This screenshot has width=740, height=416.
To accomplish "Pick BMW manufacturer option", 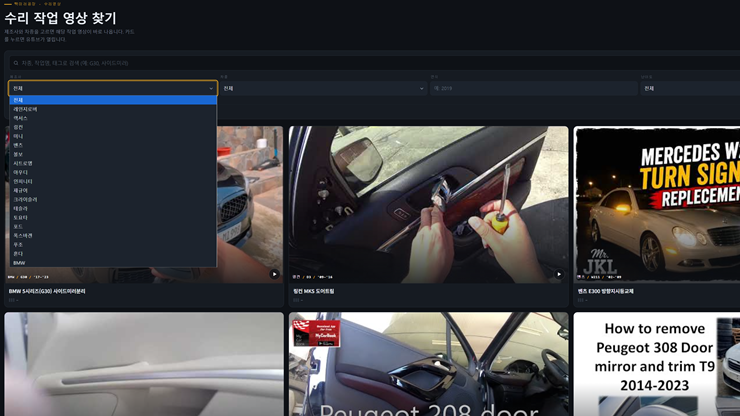I will [x=113, y=263].
